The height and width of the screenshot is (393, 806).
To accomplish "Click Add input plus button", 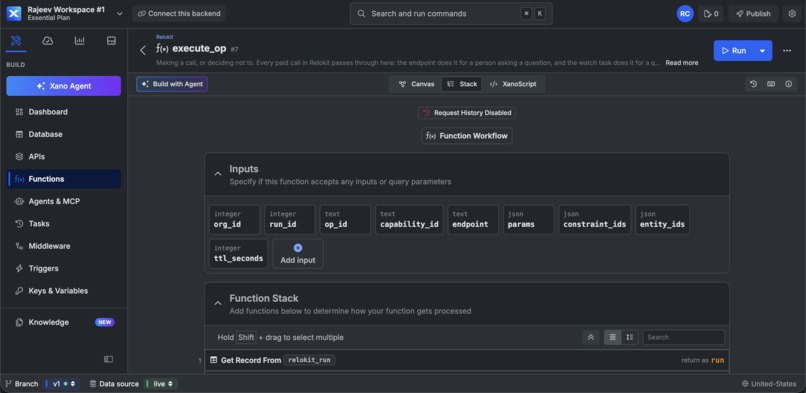I will [x=298, y=253].
